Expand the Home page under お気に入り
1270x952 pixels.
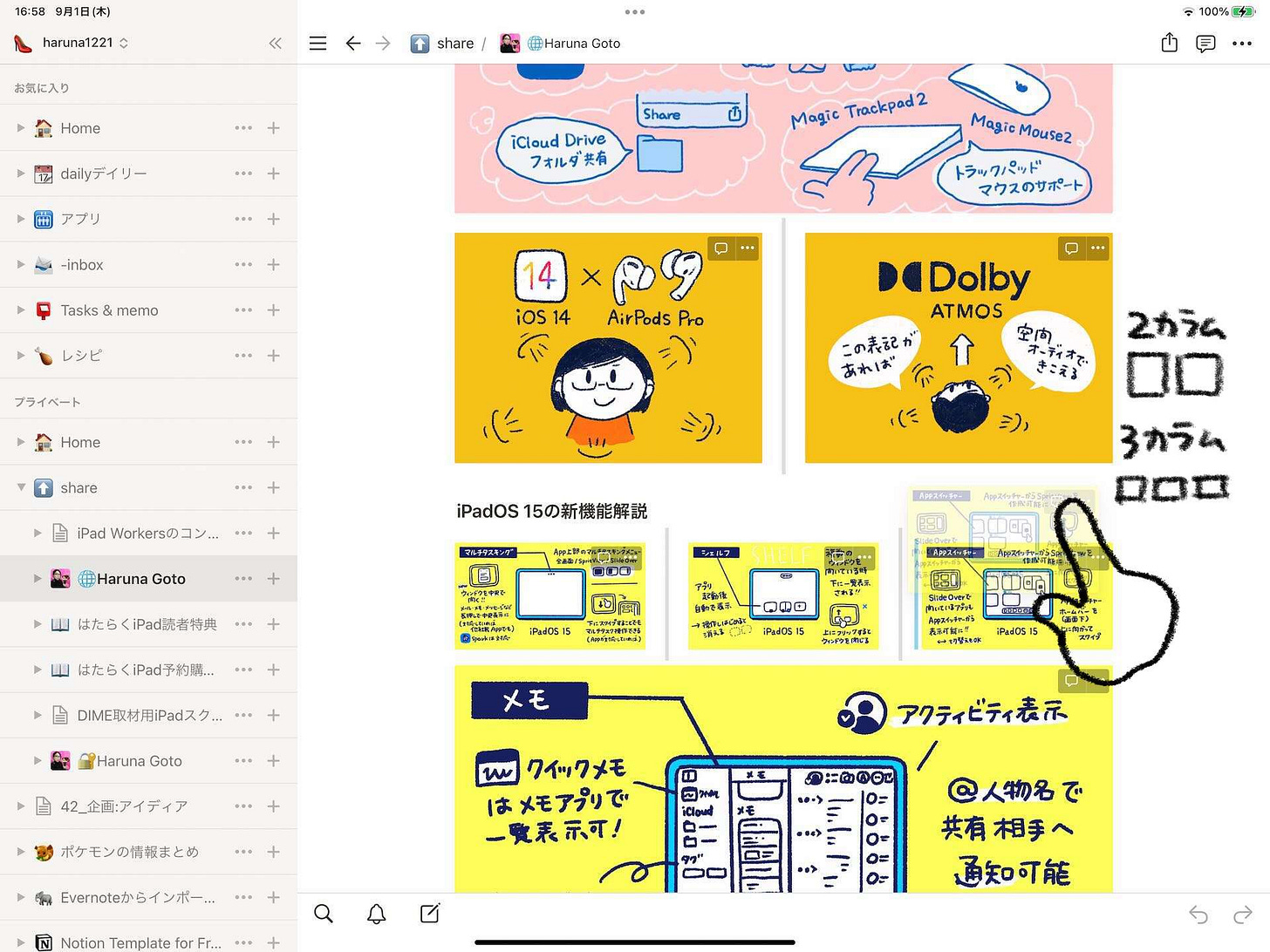coord(21,128)
